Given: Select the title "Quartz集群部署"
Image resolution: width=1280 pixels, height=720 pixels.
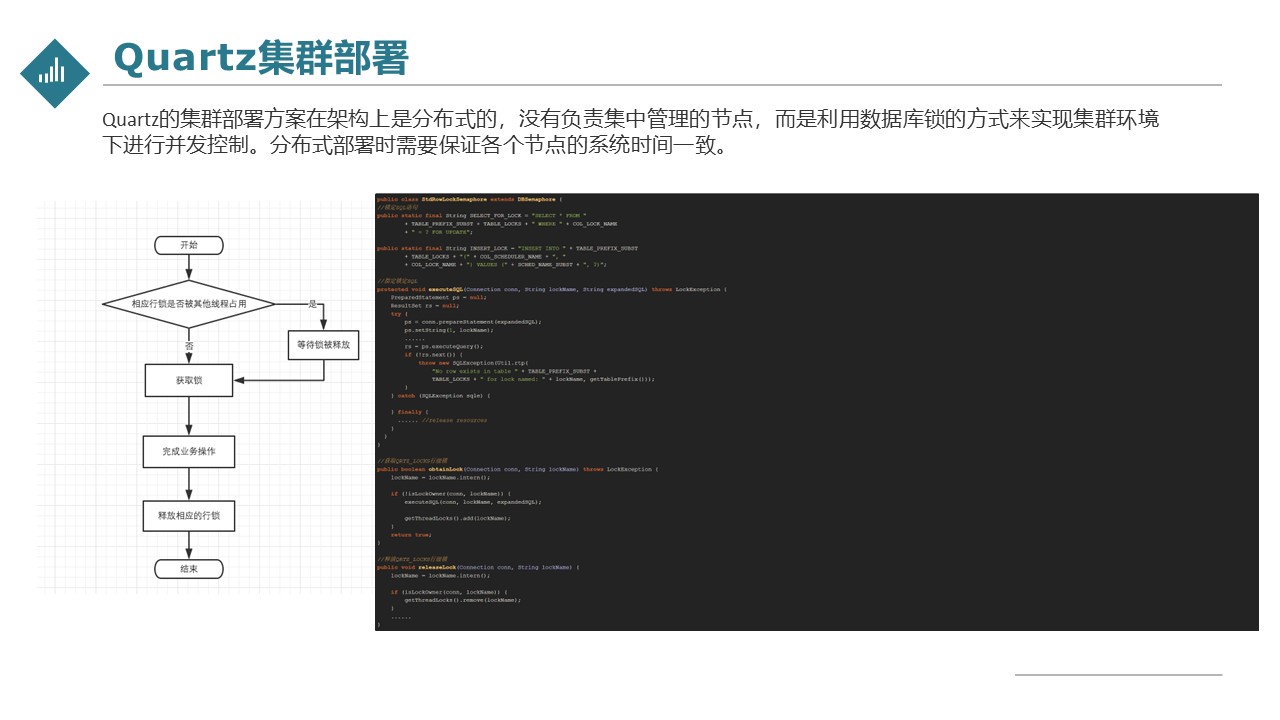Looking at the screenshot, I should [x=262, y=58].
